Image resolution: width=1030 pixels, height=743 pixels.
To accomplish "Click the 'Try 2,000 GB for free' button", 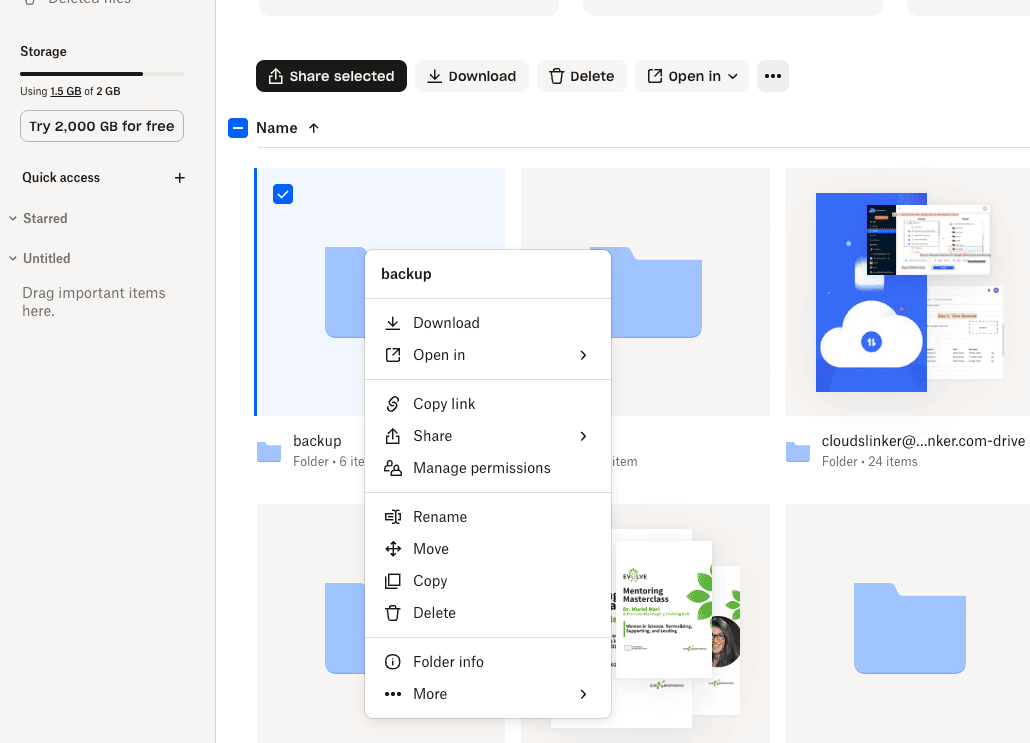I will 101,126.
